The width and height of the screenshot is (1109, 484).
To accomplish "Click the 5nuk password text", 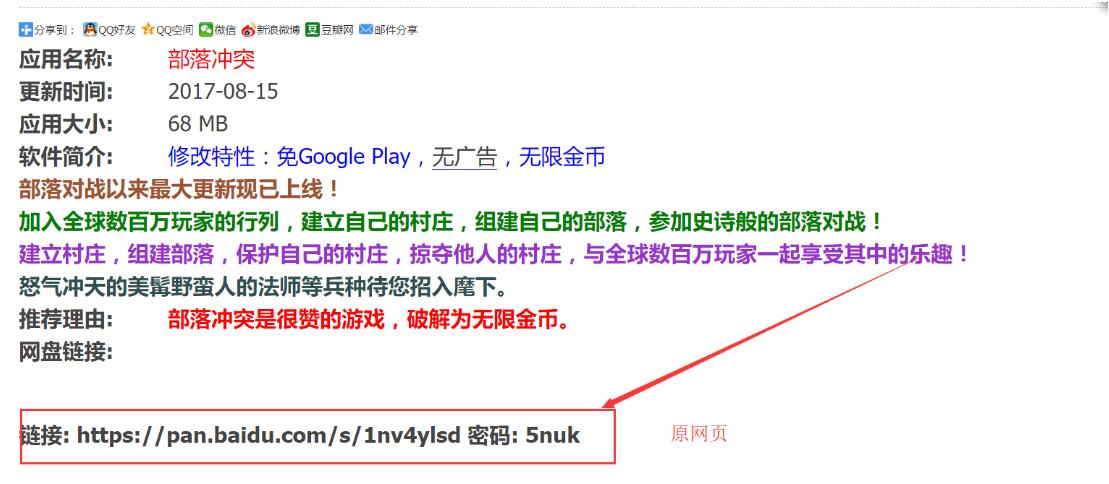I will 553,435.
